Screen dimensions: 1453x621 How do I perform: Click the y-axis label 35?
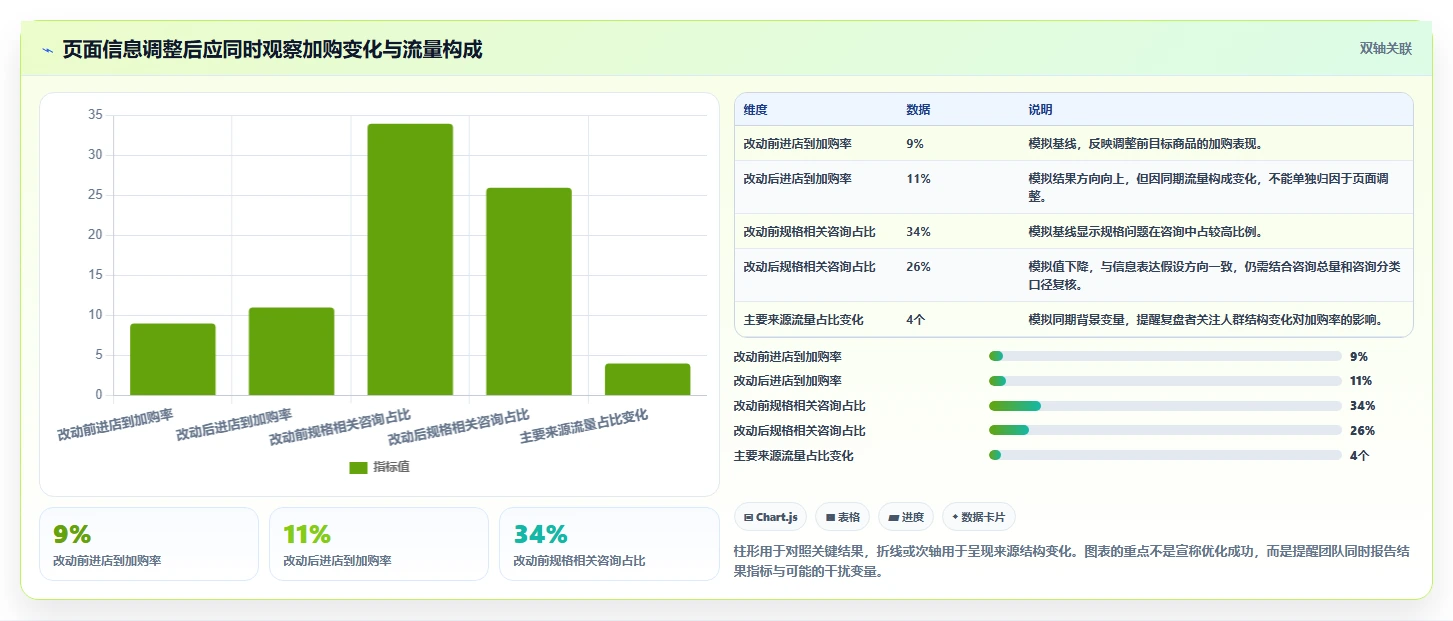[x=95, y=115]
